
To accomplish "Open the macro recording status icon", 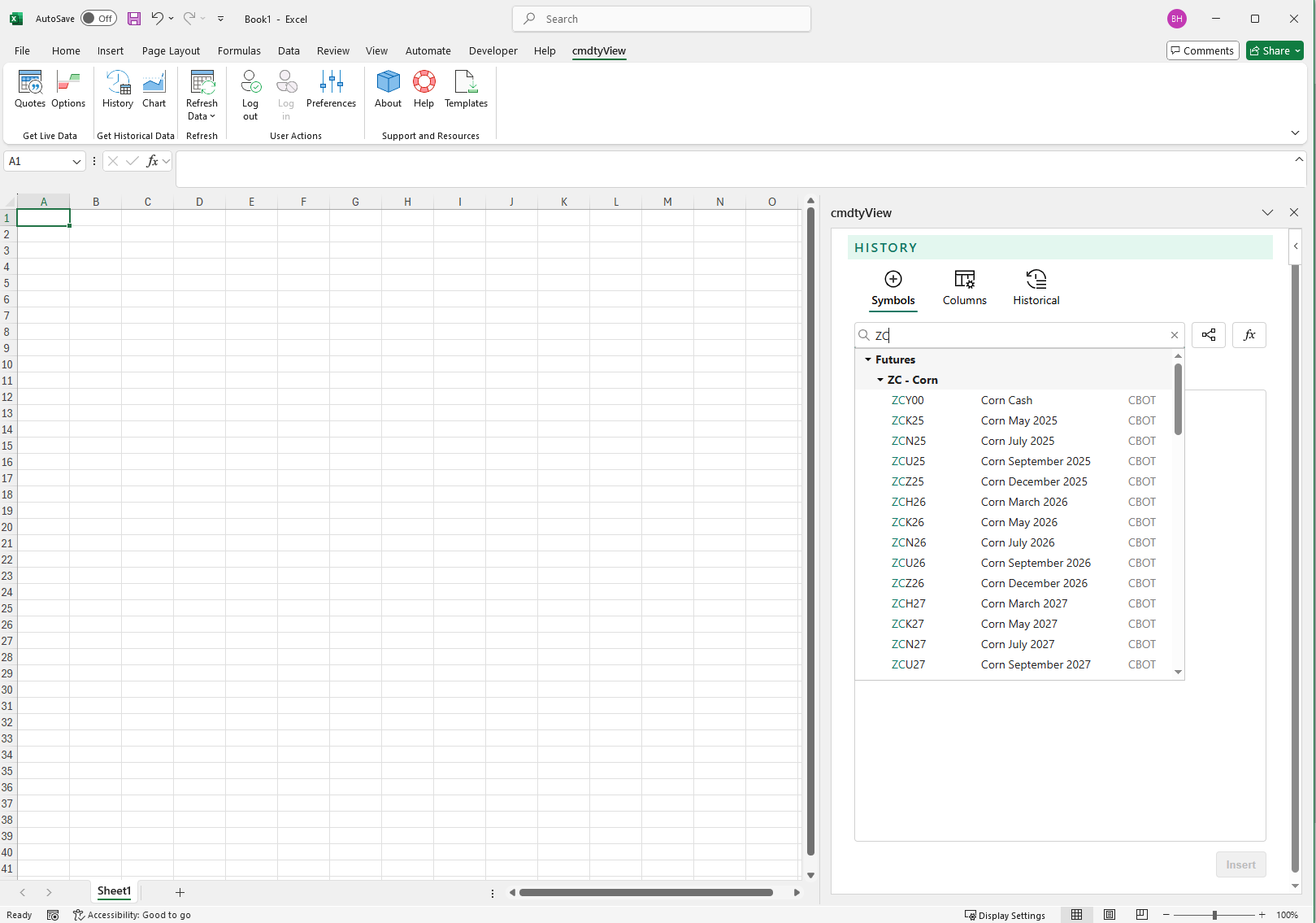I will [53, 915].
